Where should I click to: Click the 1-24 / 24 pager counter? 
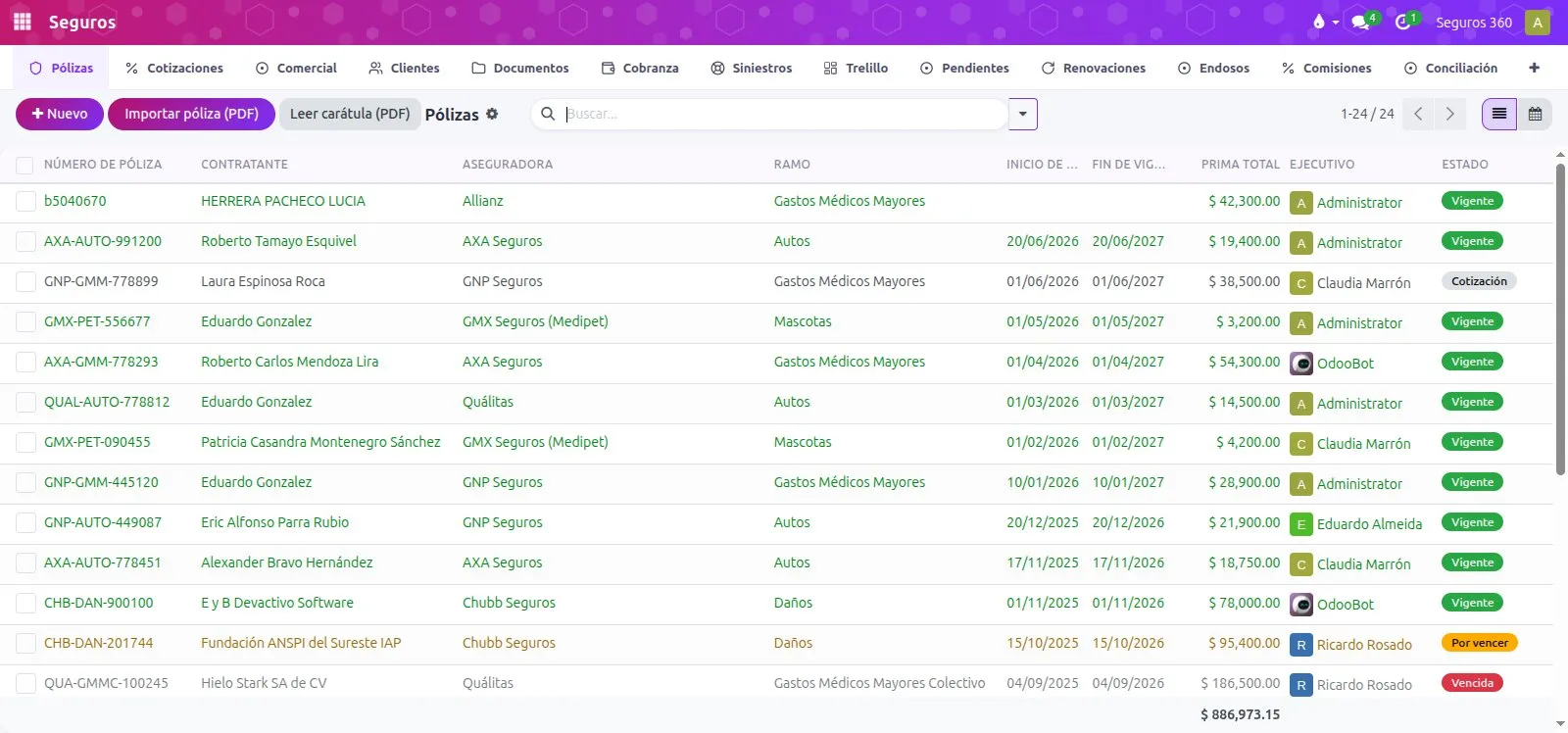pos(1367,114)
